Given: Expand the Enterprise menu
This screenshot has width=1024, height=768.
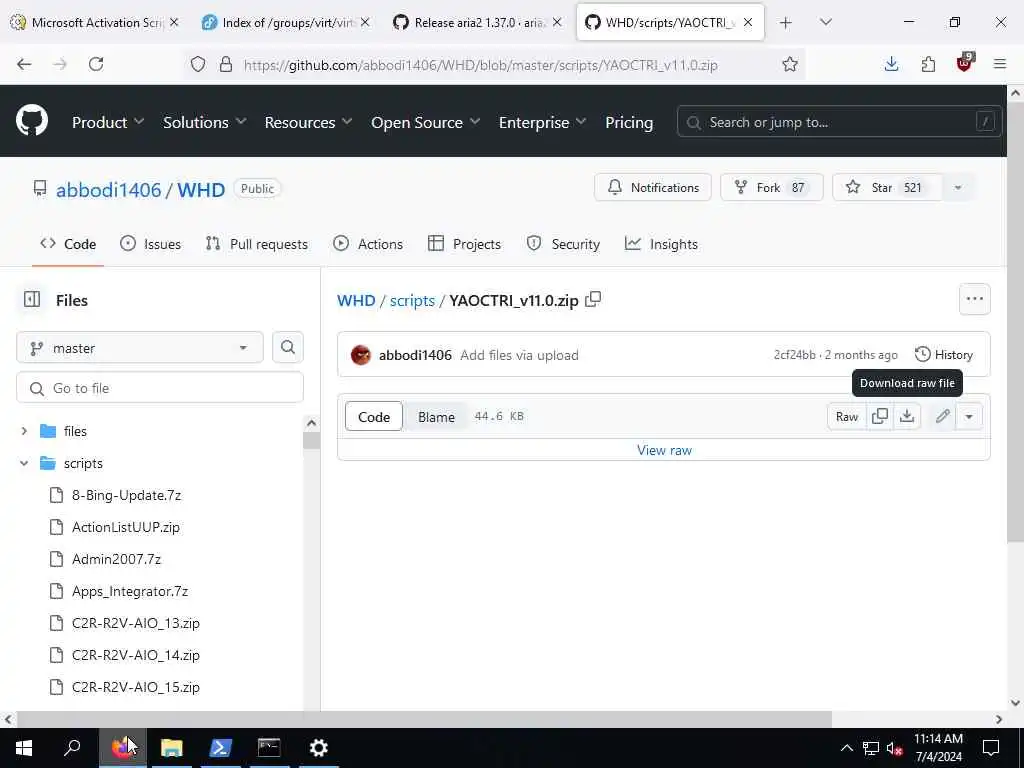Looking at the screenshot, I should pos(543,122).
